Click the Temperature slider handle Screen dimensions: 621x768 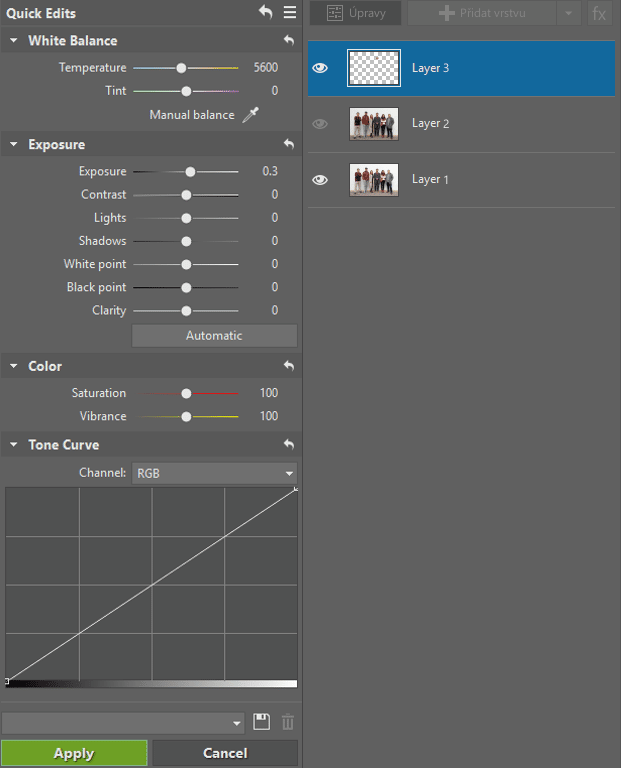tap(181, 68)
